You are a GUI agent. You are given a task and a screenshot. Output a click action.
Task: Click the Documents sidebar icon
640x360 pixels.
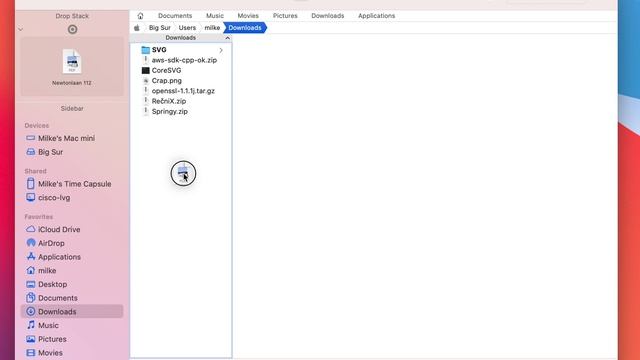(x=31, y=298)
